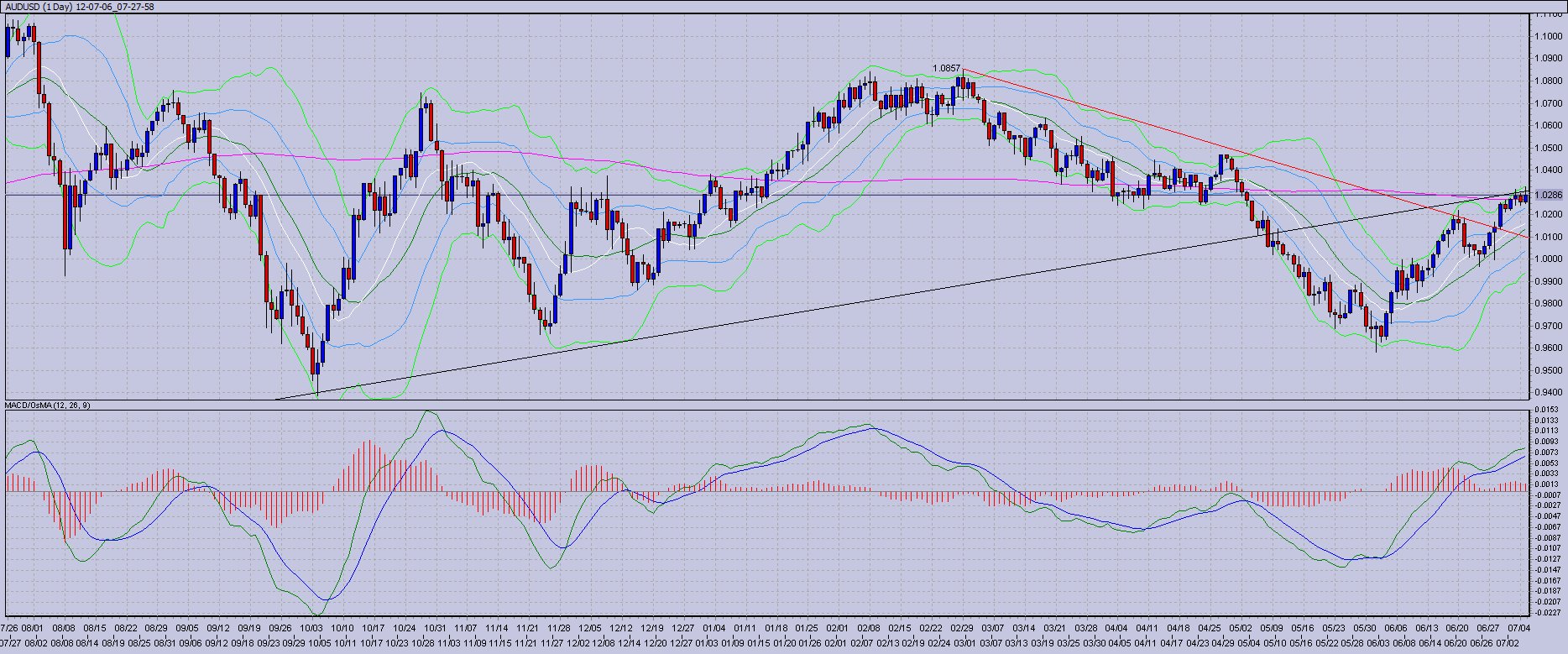Image resolution: width=1568 pixels, height=654 pixels.
Task: Select the 1.0857 peak price label
Action: tap(946, 67)
